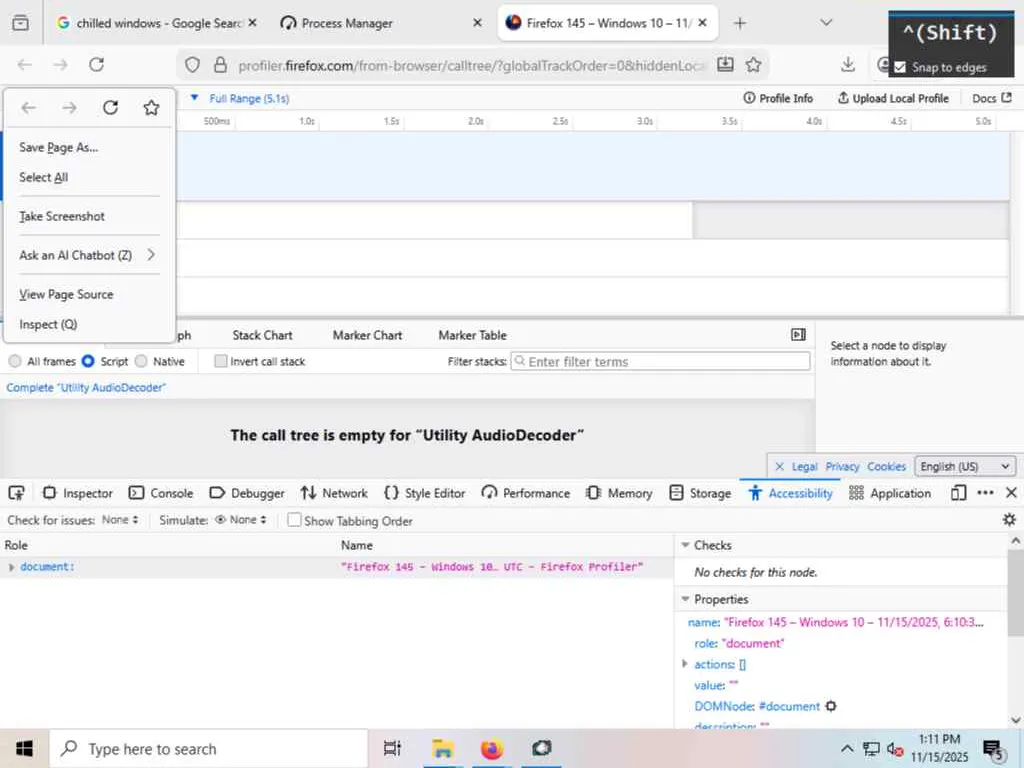The width and height of the screenshot is (1024, 768).
Task: Click Upload Local Profile button
Action: pyautogui.click(x=893, y=98)
